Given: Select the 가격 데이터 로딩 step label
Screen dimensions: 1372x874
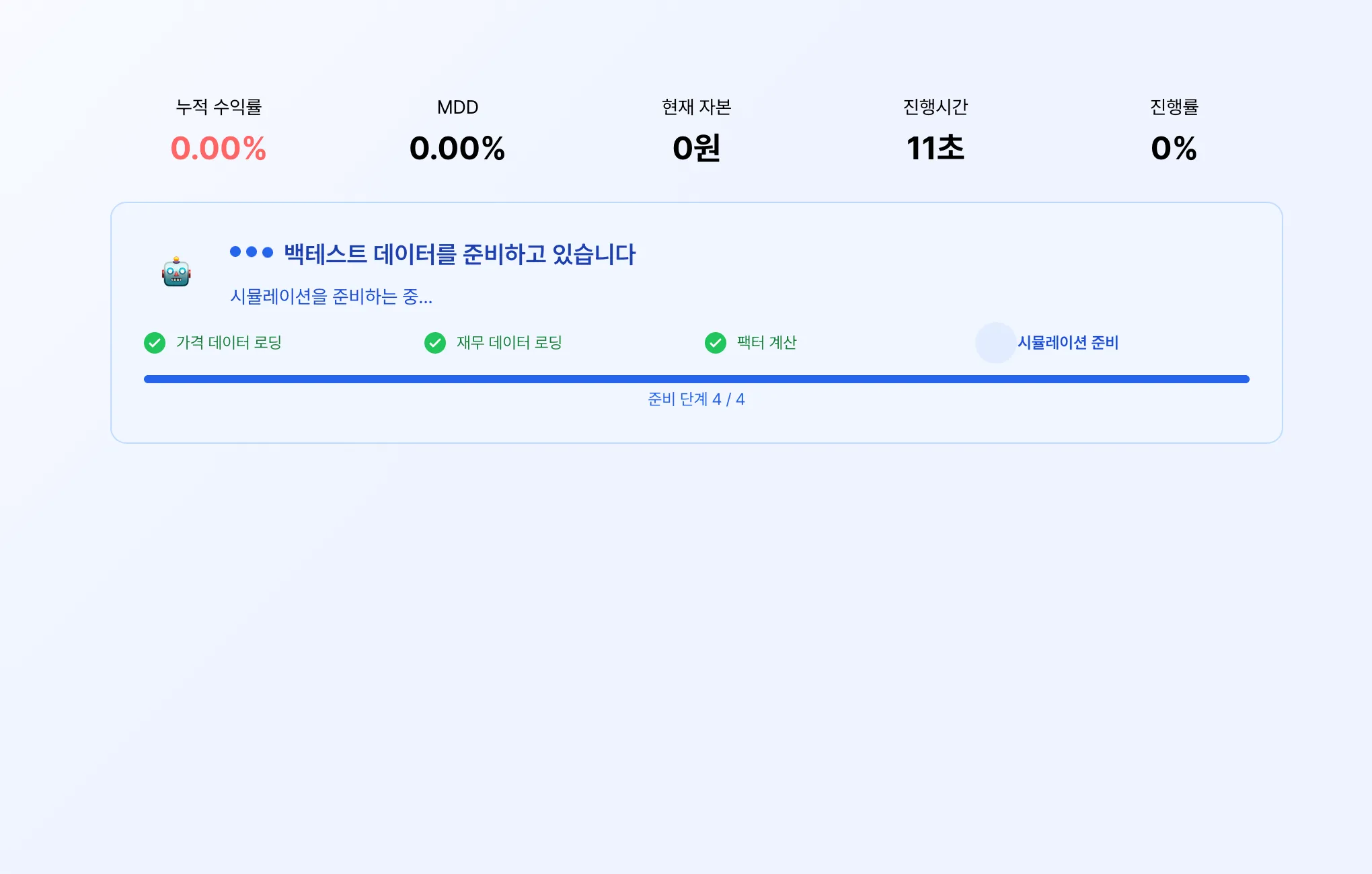Looking at the screenshot, I should click(229, 343).
